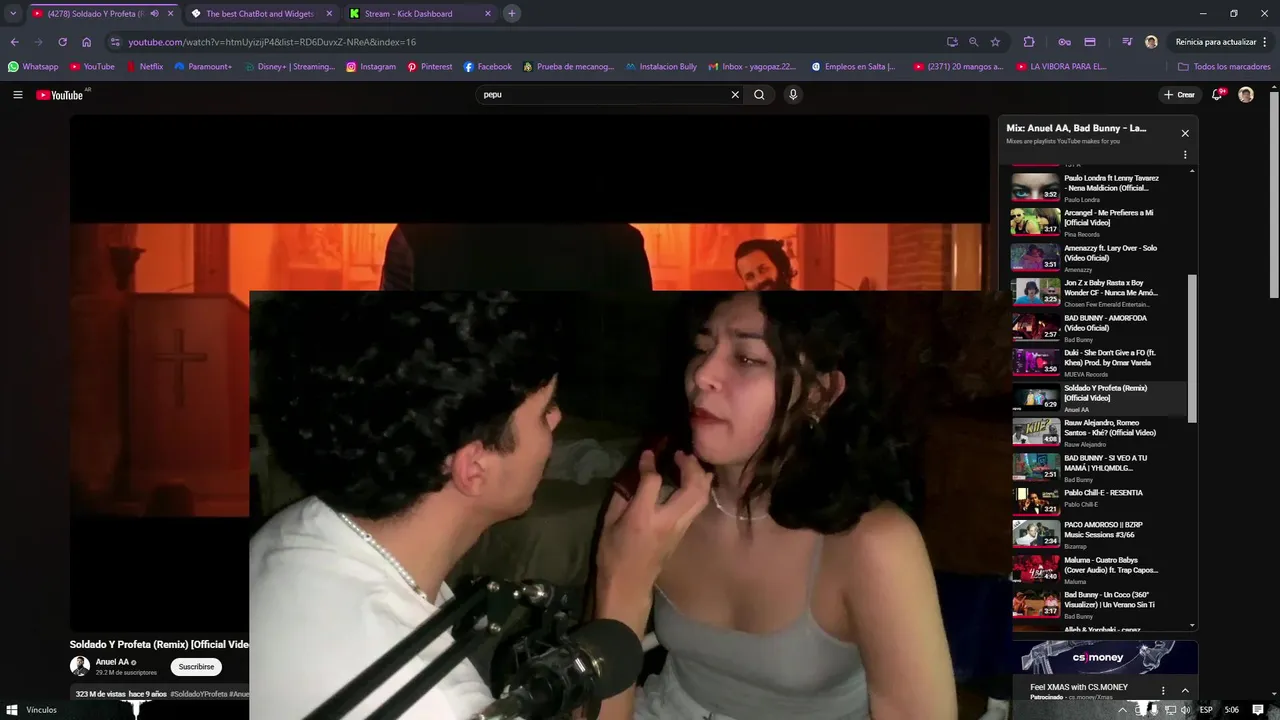The width and height of the screenshot is (1280, 720).
Task: Click the Crear button
Action: 1179,95
